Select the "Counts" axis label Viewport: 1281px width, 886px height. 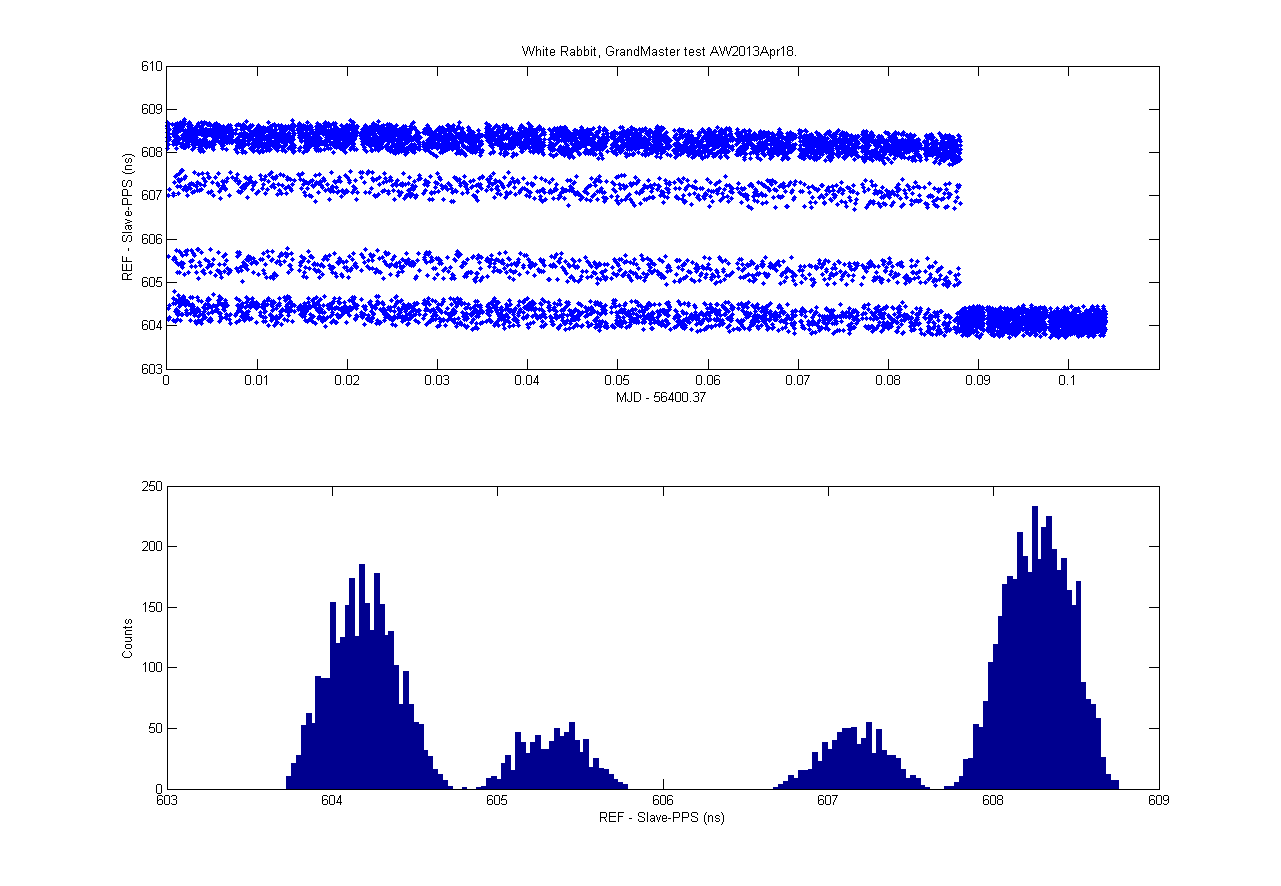[128, 638]
